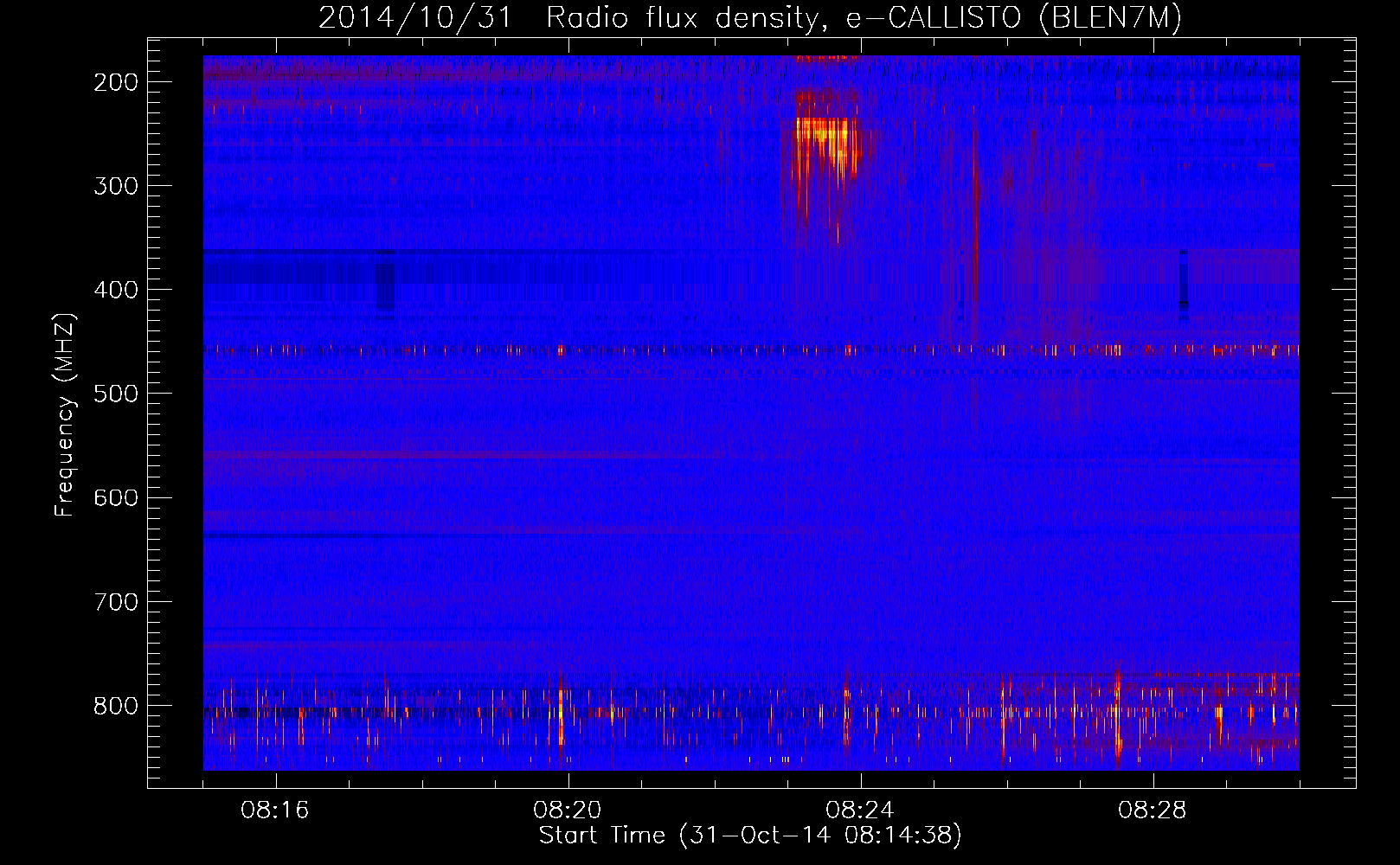Viewport: 1400px width, 865px height.
Task: Click the 700 frequency axis label
Action: pos(116,601)
